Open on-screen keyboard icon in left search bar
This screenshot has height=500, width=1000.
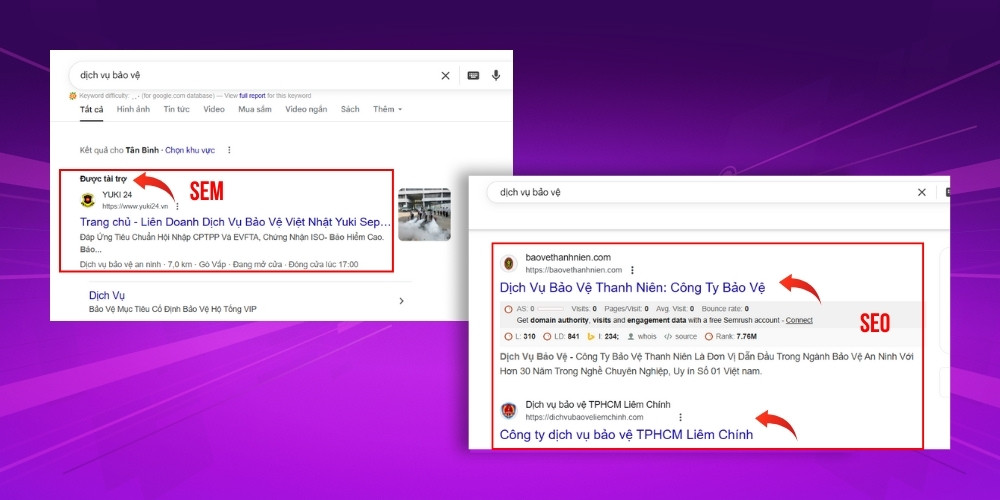click(x=473, y=75)
